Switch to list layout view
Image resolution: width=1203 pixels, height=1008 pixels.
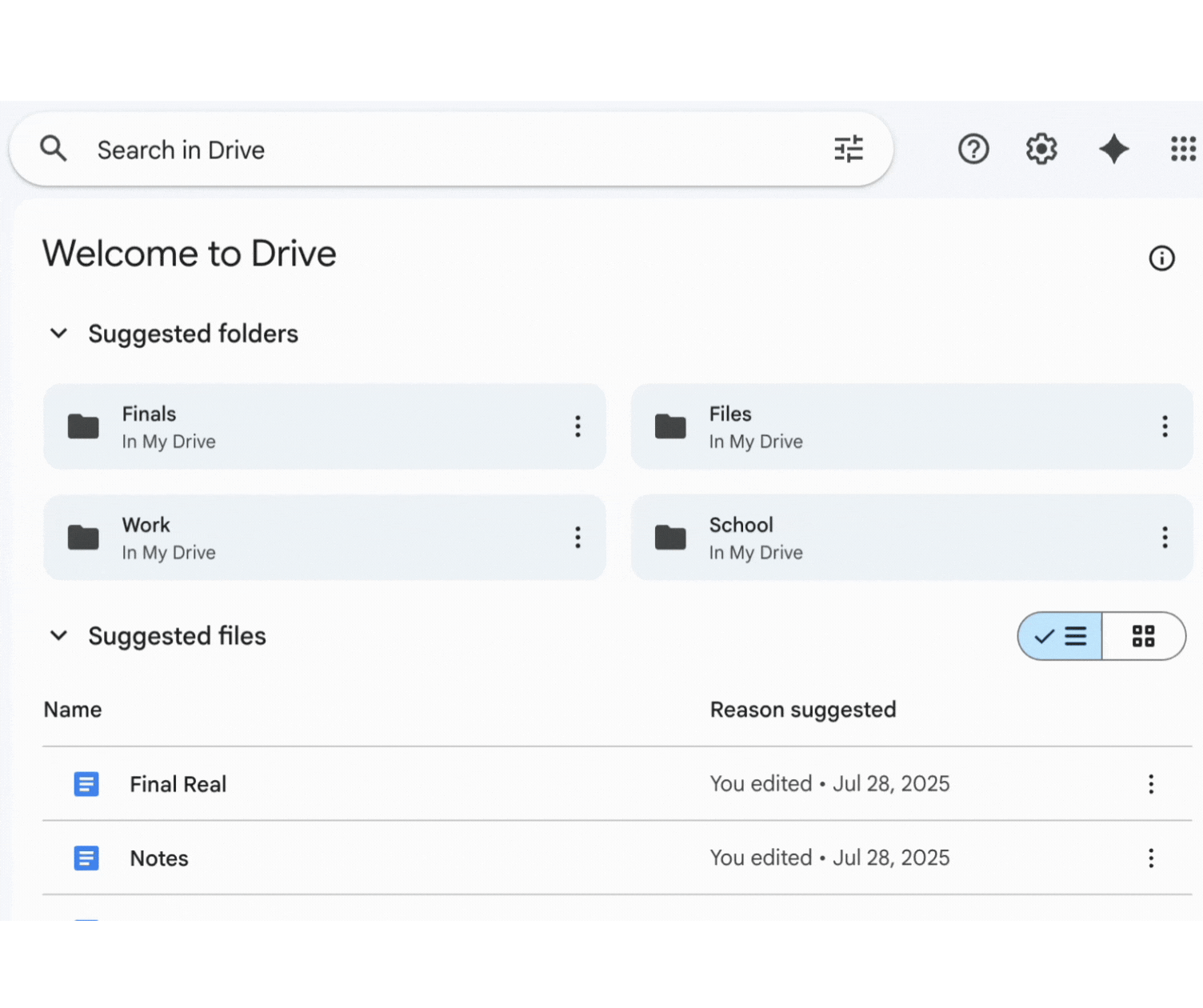click(x=1060, y=636)
